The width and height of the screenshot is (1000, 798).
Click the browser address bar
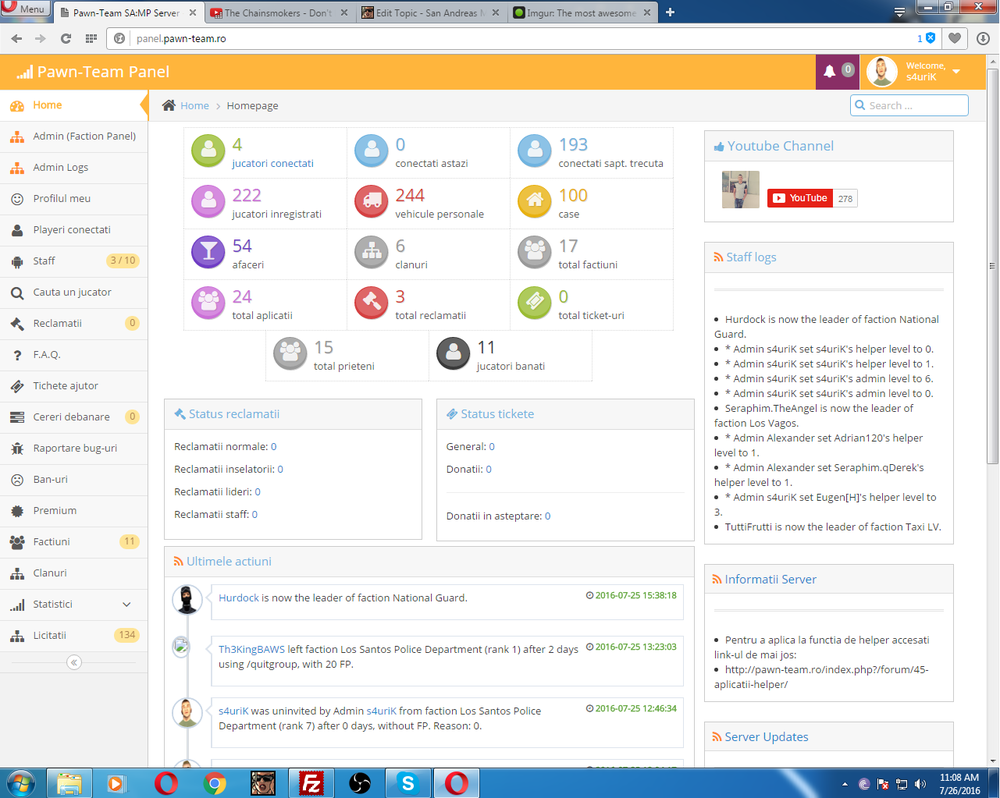coord(510,38)
